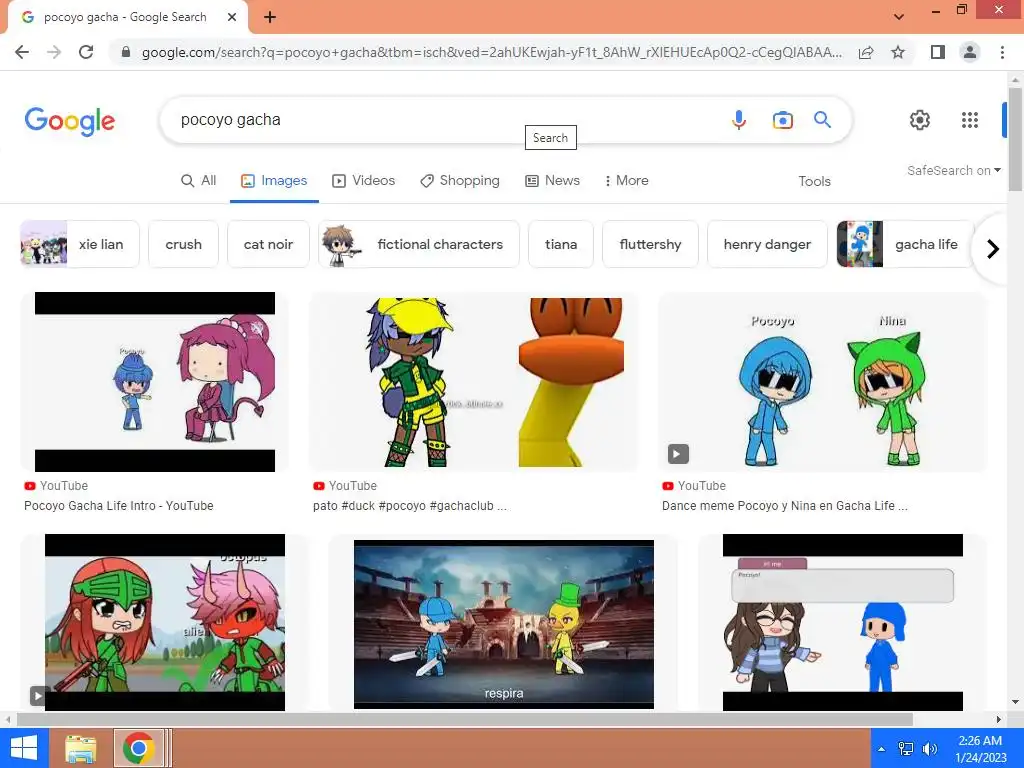Screen dimensions: 1024x768
Task: Open thumbnail with red-haired green armor characters
Action: 165,622
